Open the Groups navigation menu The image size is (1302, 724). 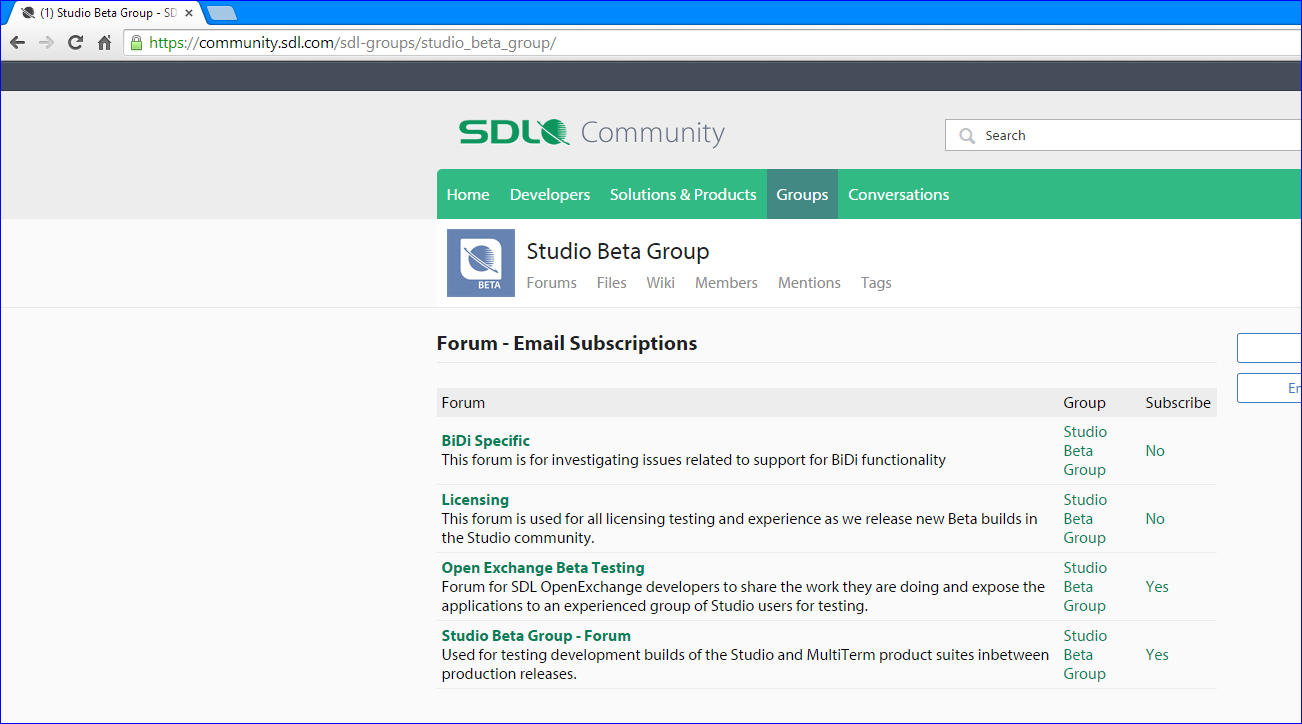click(802, 195)
